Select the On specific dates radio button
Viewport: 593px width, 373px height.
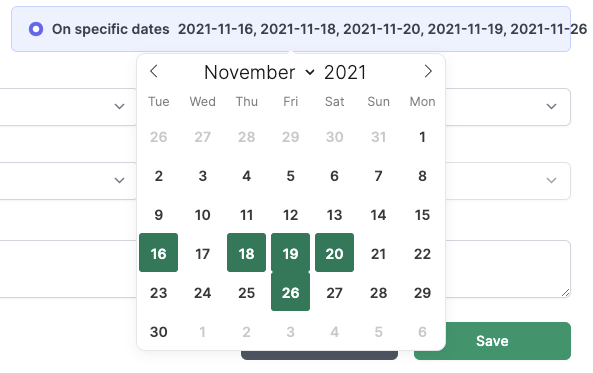[x=36, y=29]
